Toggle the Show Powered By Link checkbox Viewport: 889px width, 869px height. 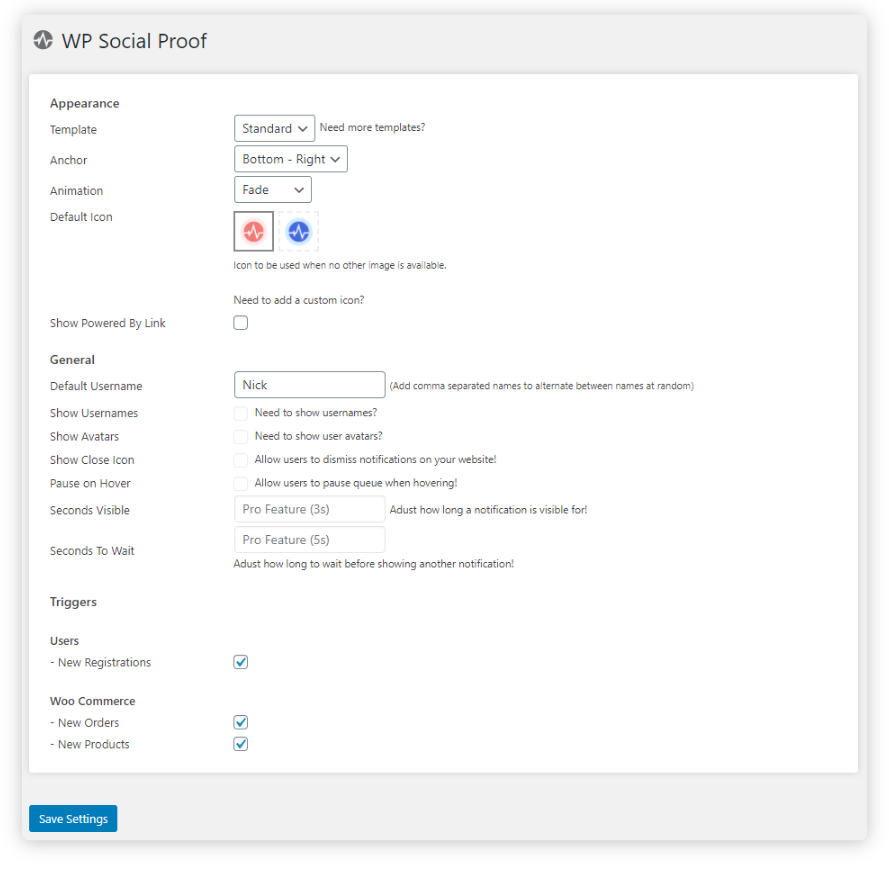[x=240, y=322]
